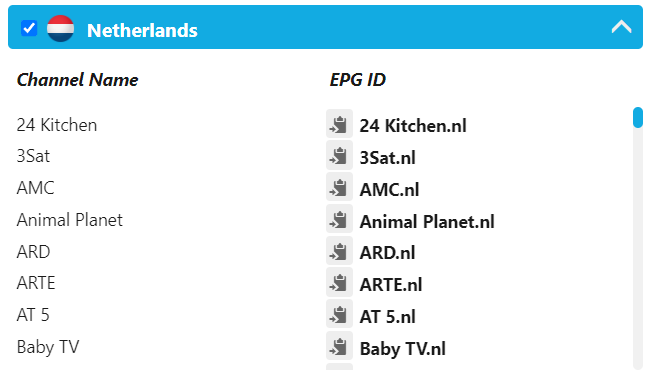646x371 pixels.
Task: Click the Baby TV.nl EPG ID text
Action: tap(403, 349)
